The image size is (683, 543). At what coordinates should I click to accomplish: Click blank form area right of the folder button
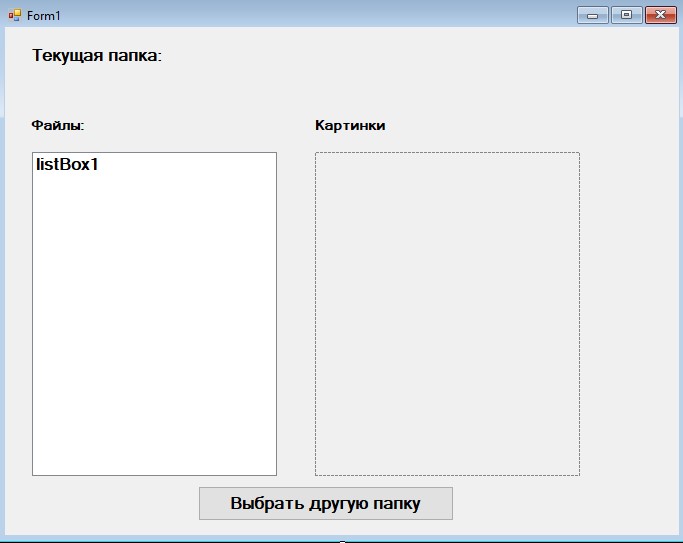point(560,504)
